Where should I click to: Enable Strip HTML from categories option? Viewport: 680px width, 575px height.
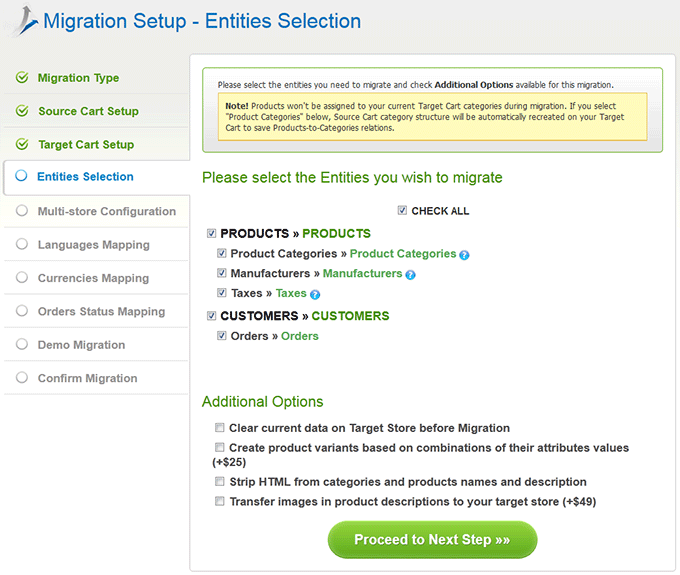[220, 481]
